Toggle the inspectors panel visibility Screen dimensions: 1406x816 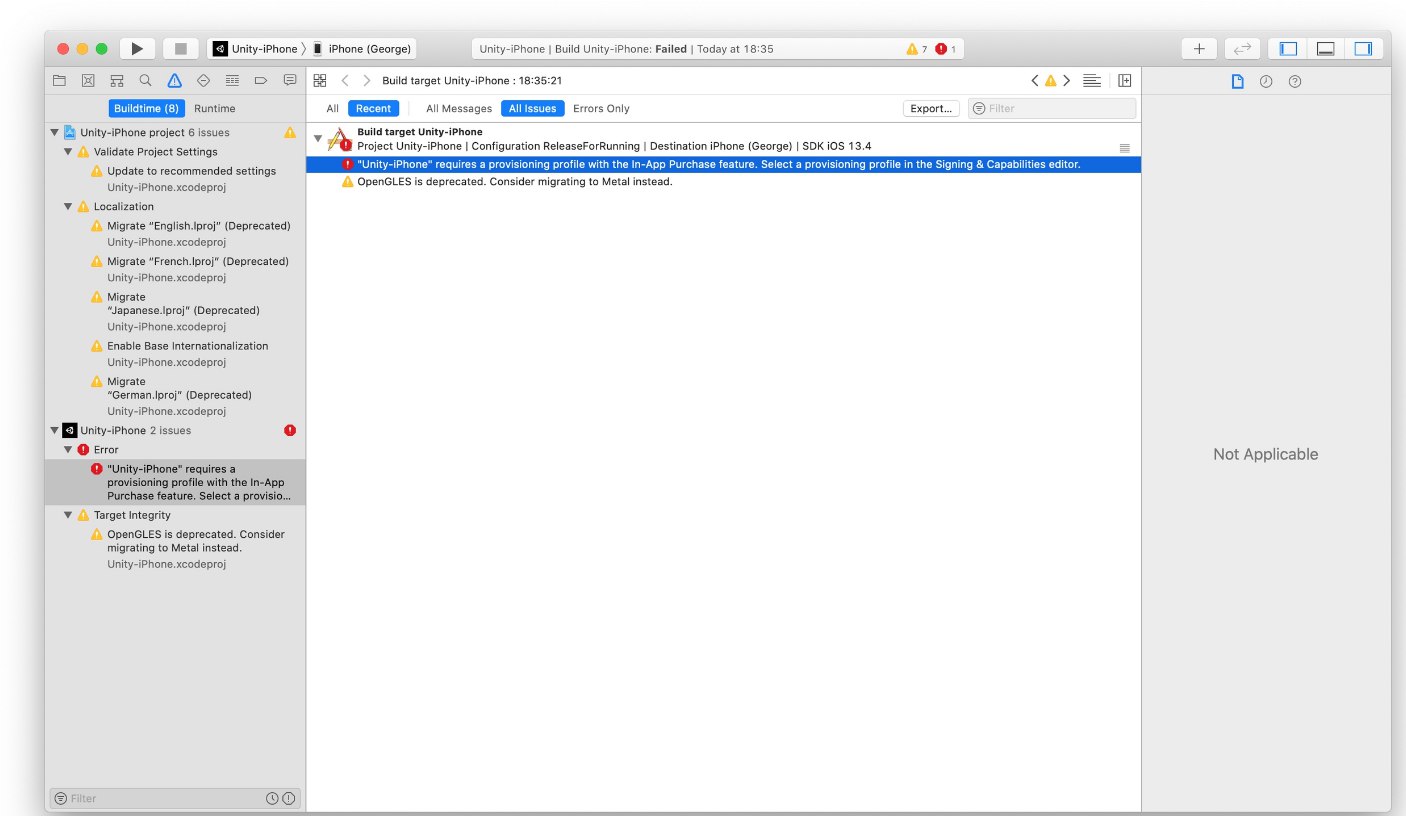(x=1363, y=48)
